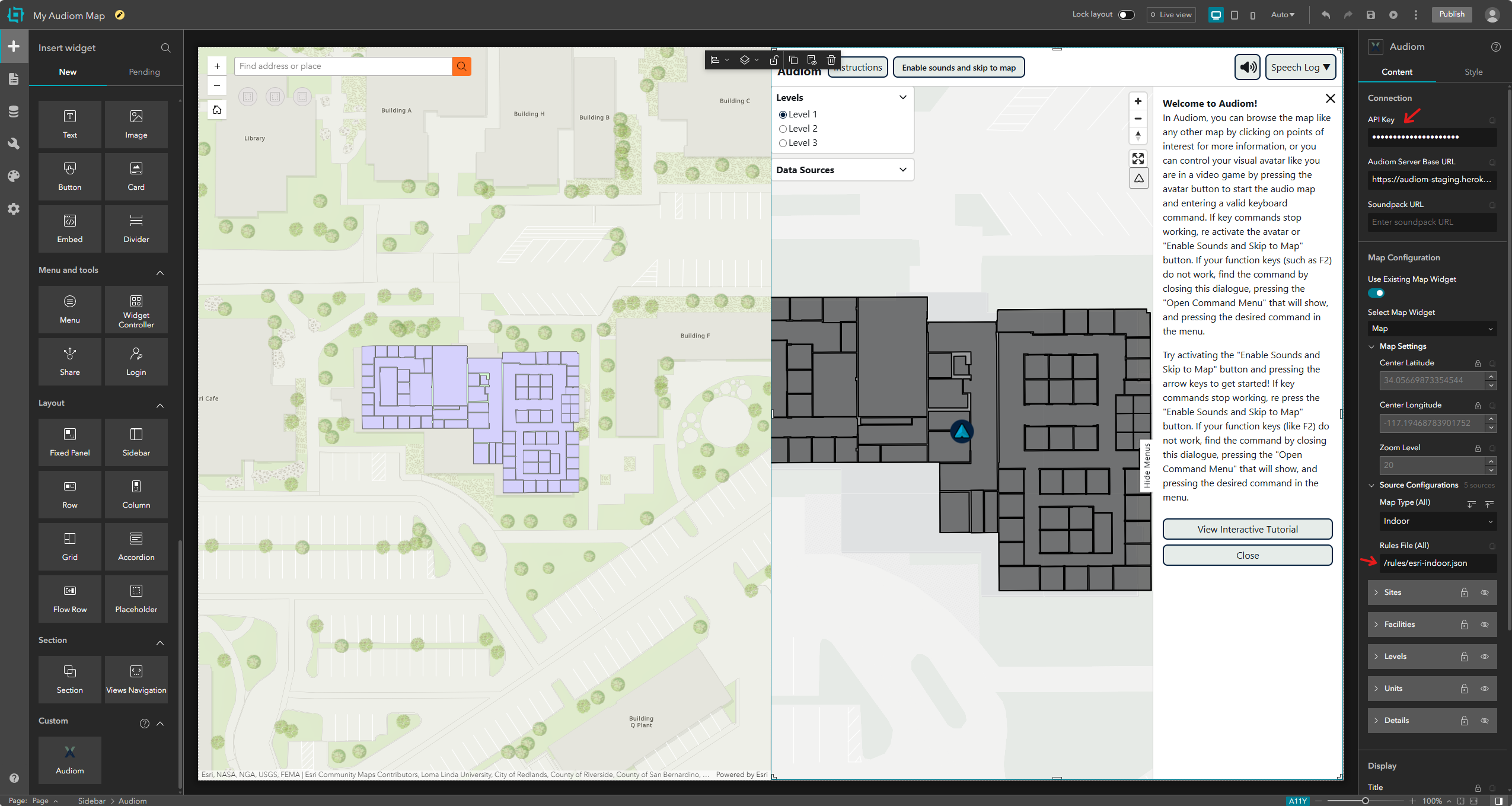Switch to the Pending widgets tab
This screenshot has width=1512, height=806.
click(x=145, y=72)
